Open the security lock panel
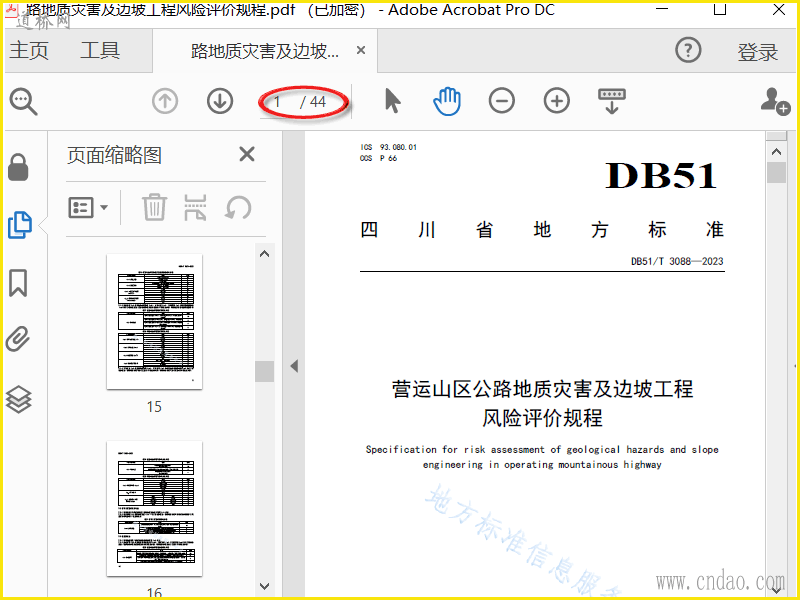This screenshot has width=800, height=600. pos(18,167)
